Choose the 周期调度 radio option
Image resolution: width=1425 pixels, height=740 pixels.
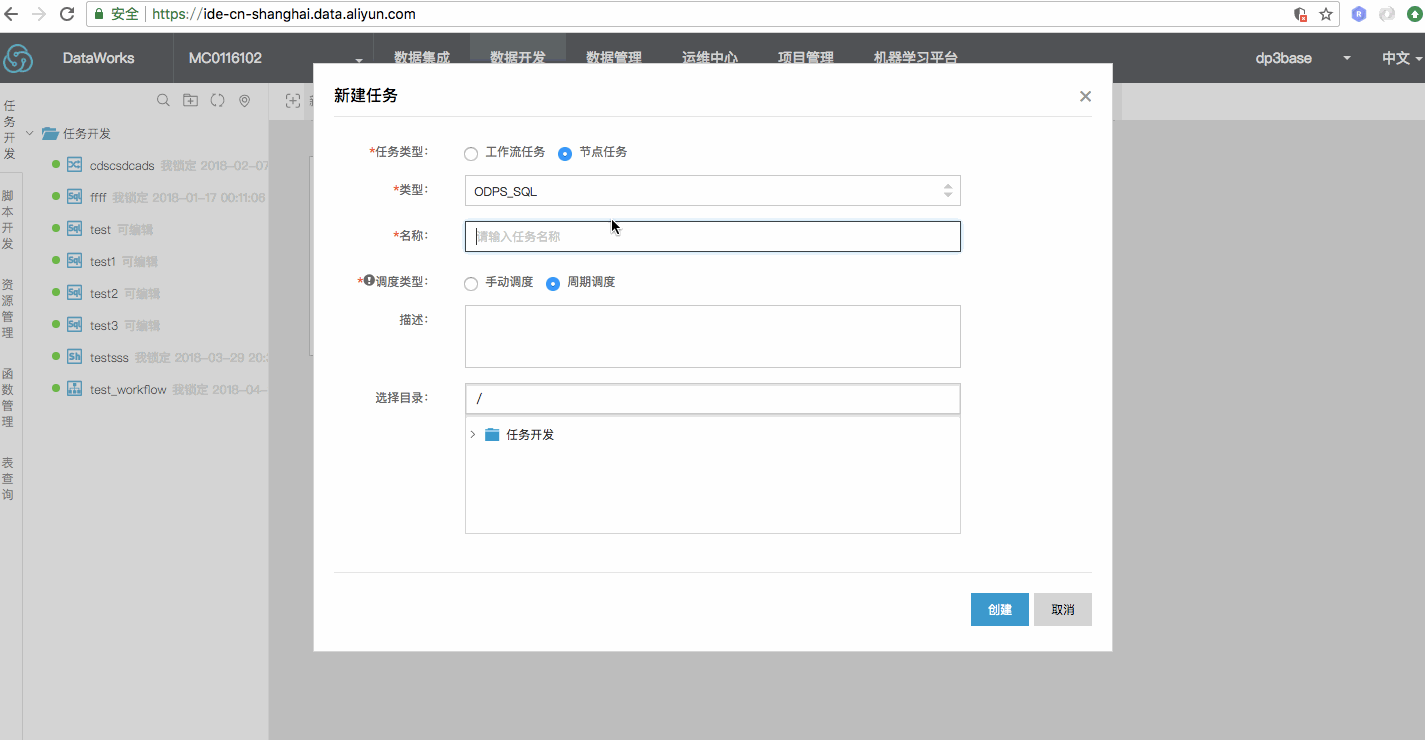tap(553, 283)
